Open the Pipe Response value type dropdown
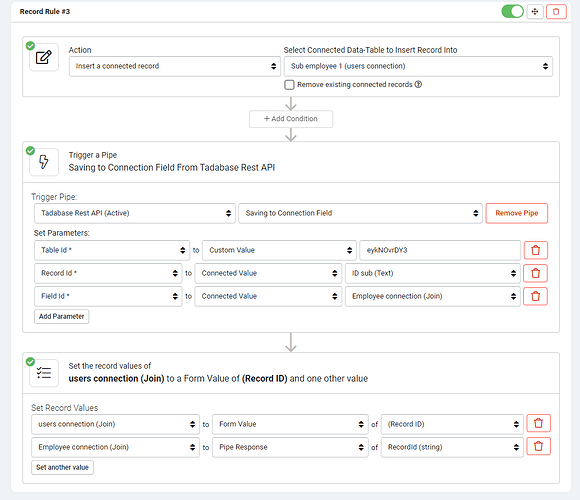 coord(290,447)
